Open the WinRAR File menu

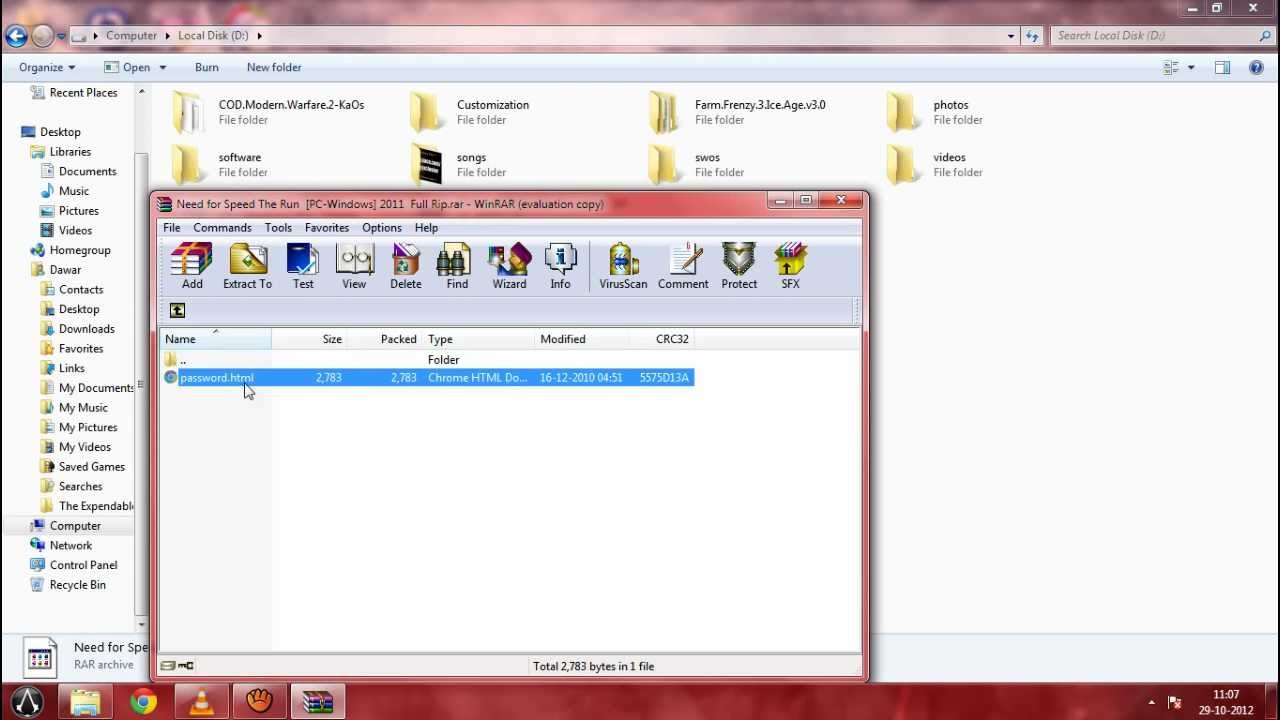(172, 228)
